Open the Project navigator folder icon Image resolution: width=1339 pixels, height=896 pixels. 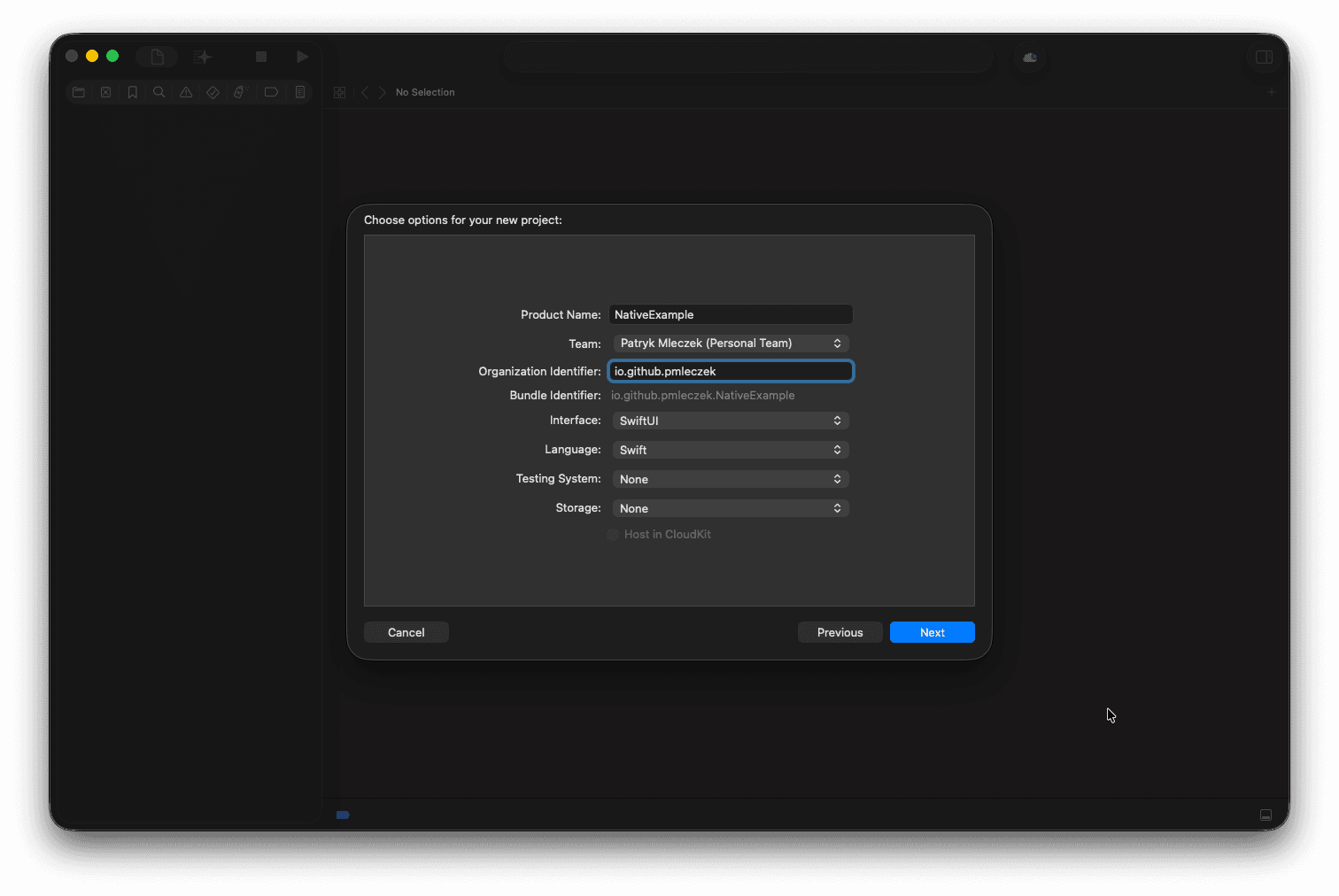pyautogui.click(x=79, y=92)
